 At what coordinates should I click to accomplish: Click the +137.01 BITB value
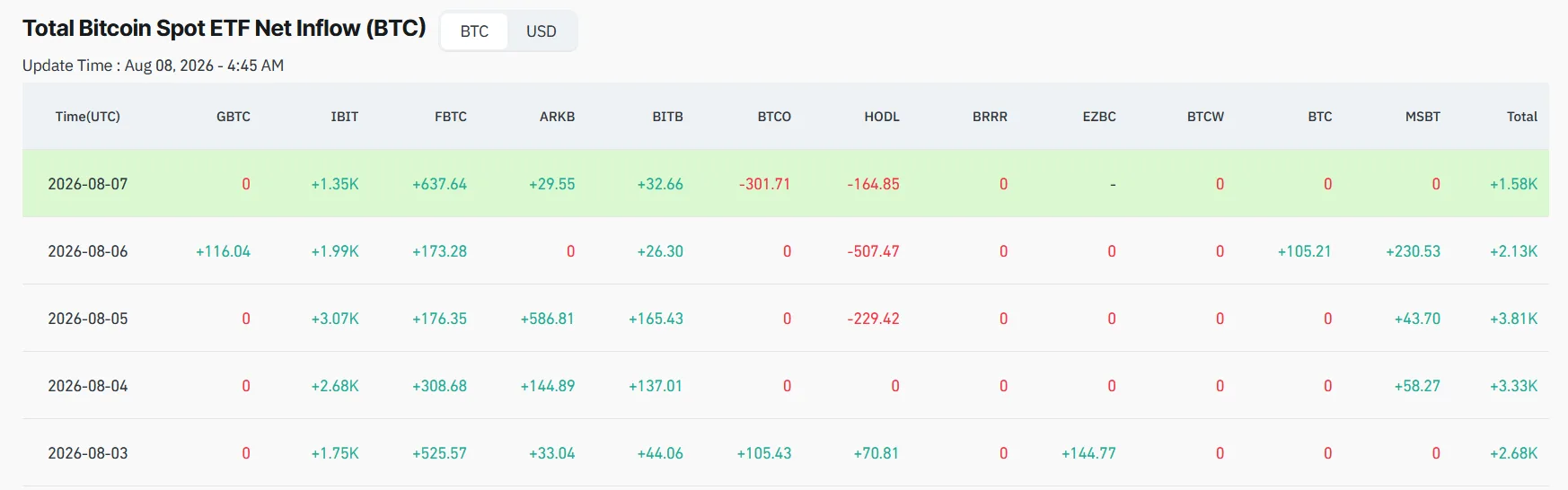[x=656, y=386]
